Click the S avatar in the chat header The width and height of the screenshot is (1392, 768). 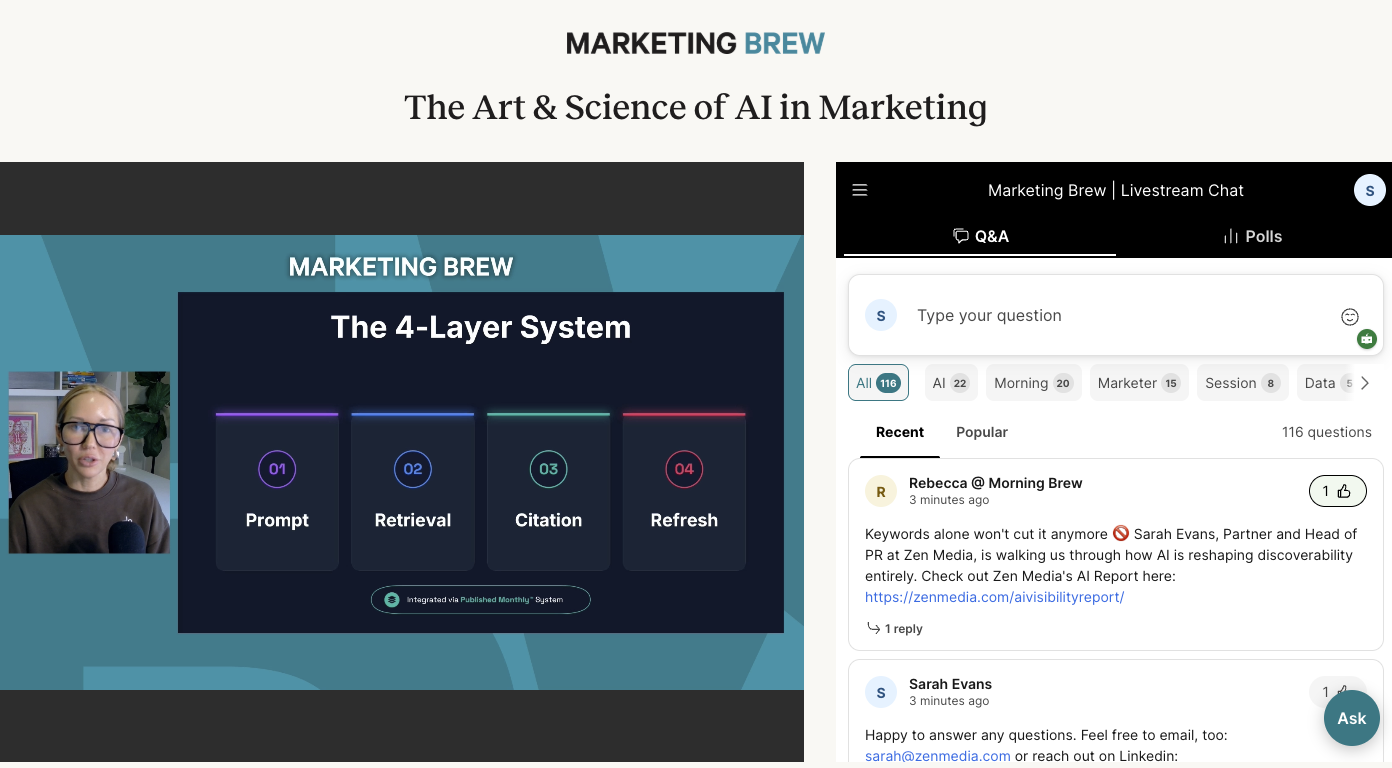click(x=1369, y=189)
